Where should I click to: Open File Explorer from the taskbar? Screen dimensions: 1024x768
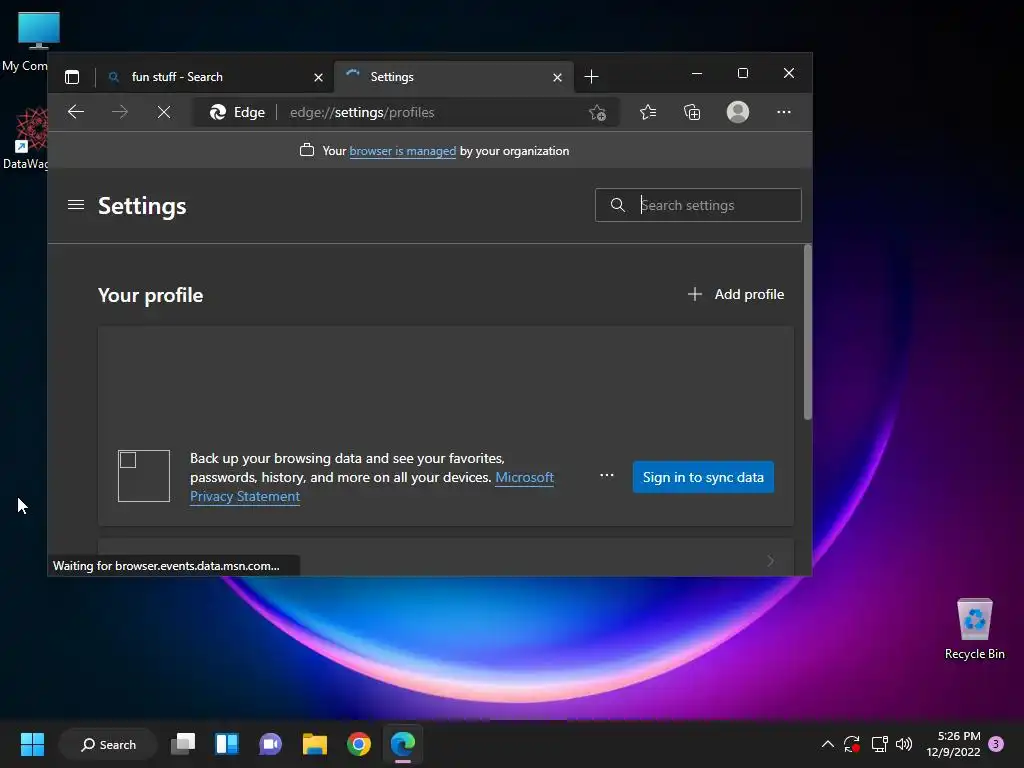pyautogui.click(x=315, y=744)
